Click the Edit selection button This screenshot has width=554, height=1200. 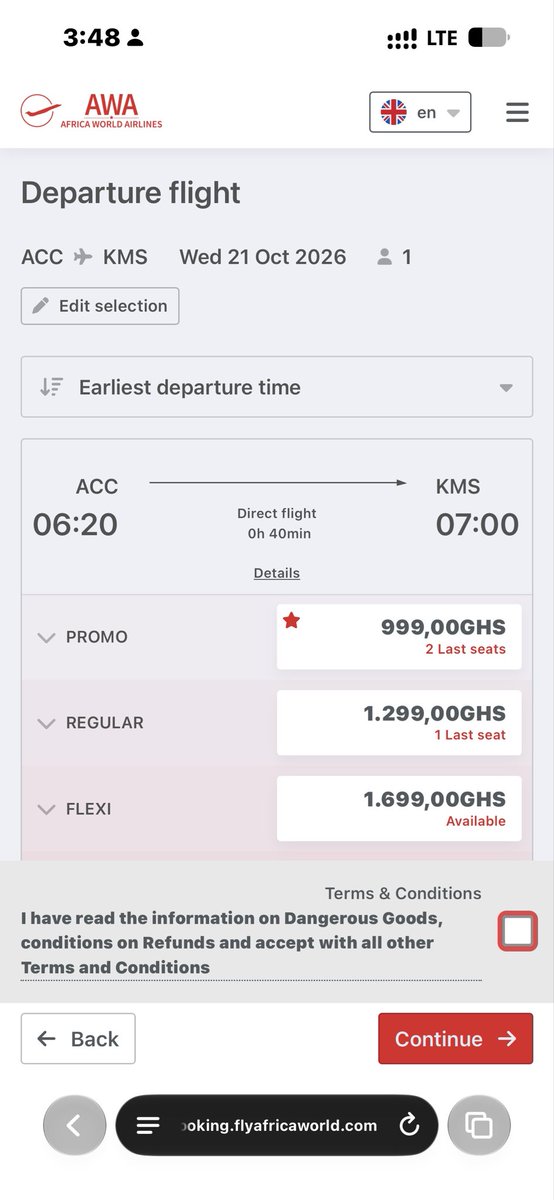[x=100, y=306]
